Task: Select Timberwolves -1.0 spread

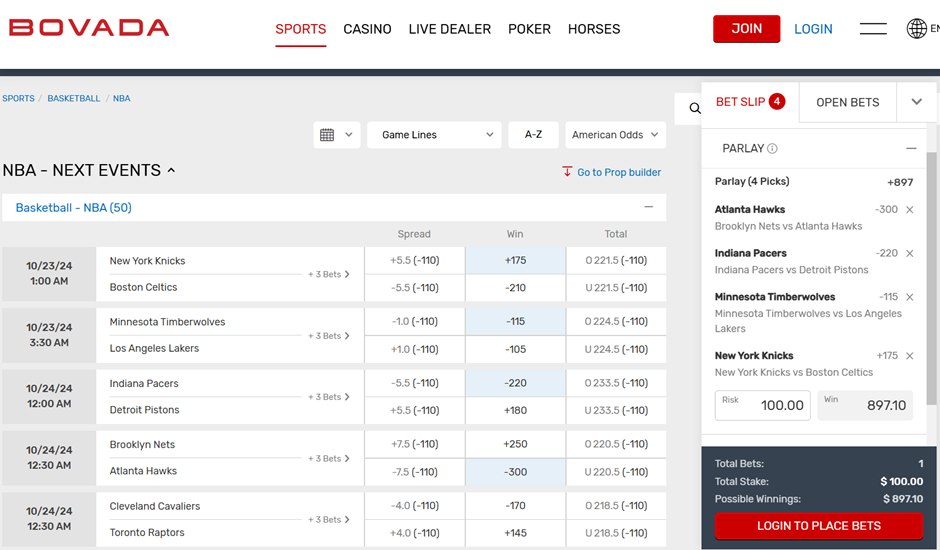Action: [x=414, y=321]
